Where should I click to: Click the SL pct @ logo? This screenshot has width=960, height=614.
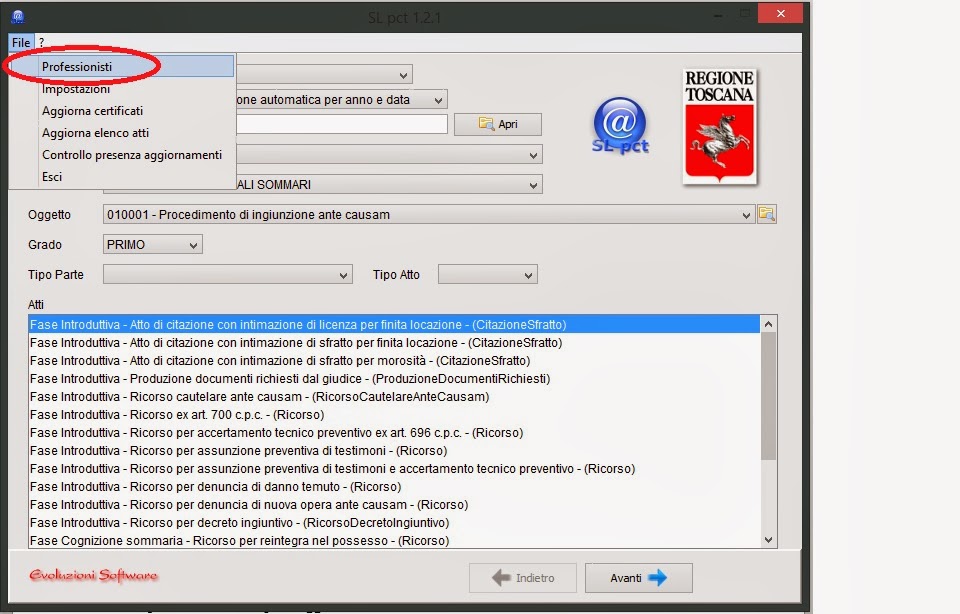click(620, 126)
